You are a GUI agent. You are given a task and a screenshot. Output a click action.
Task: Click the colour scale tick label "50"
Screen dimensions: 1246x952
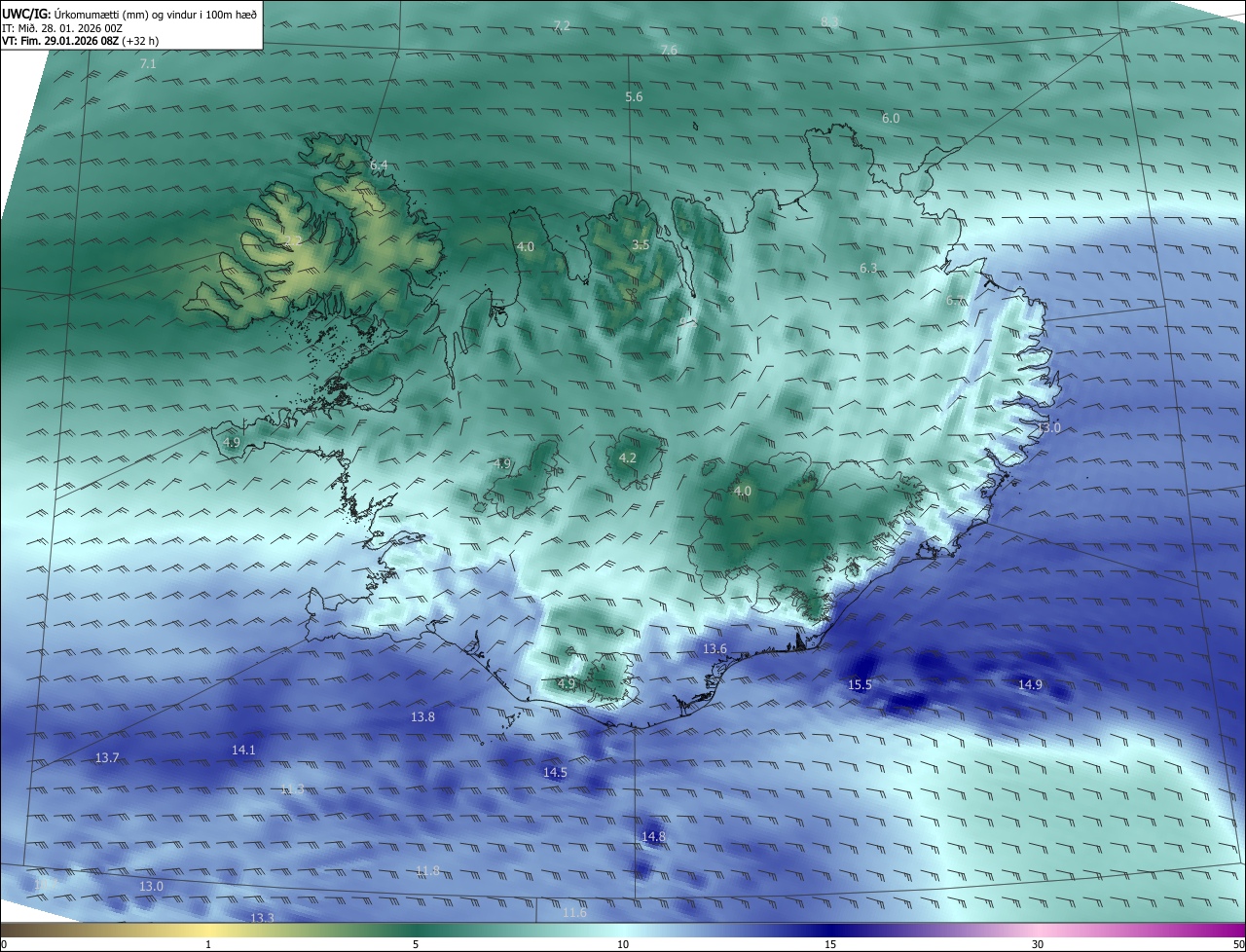1238,944
